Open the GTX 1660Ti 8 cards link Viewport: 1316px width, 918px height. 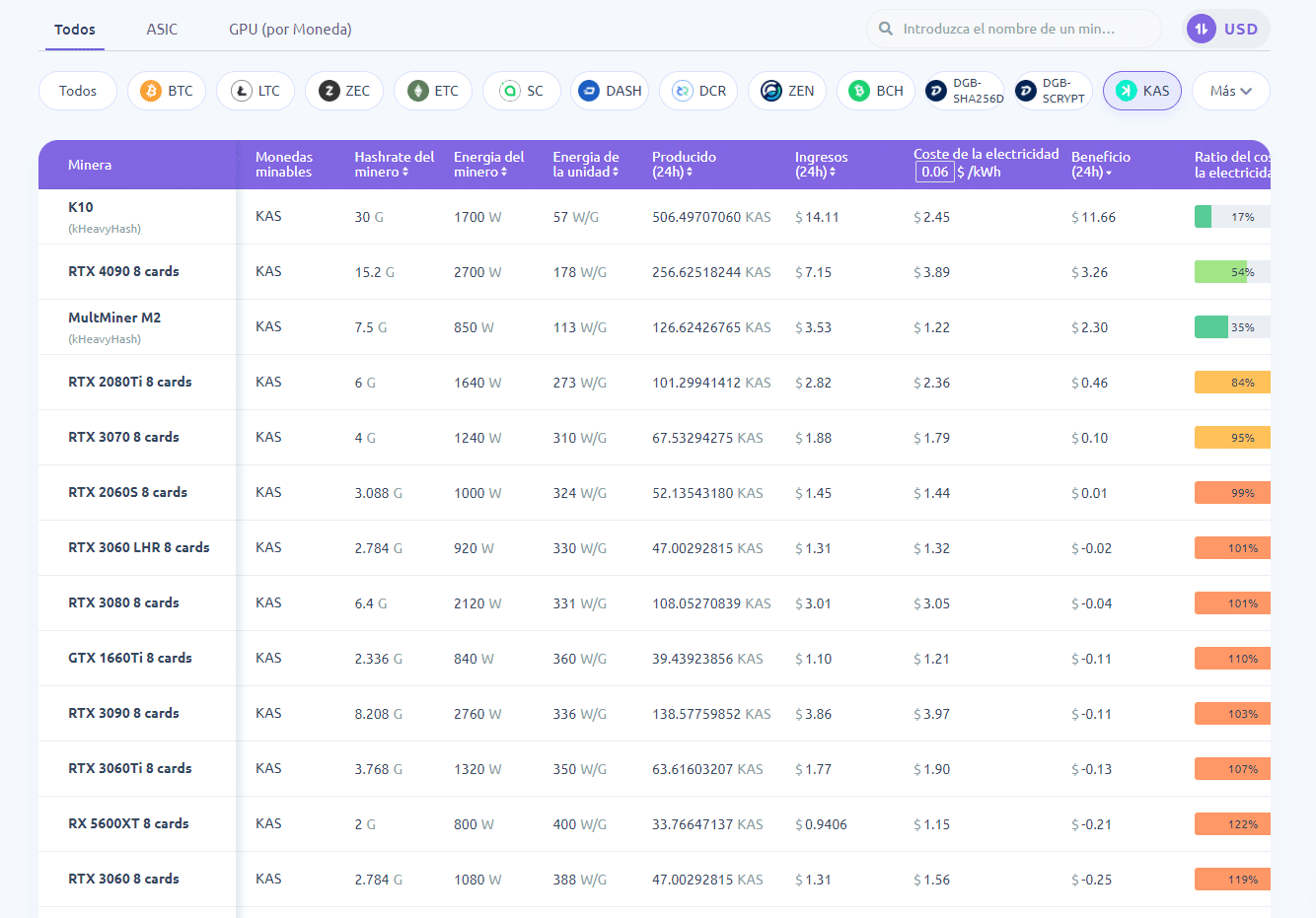tap(130, 658)
